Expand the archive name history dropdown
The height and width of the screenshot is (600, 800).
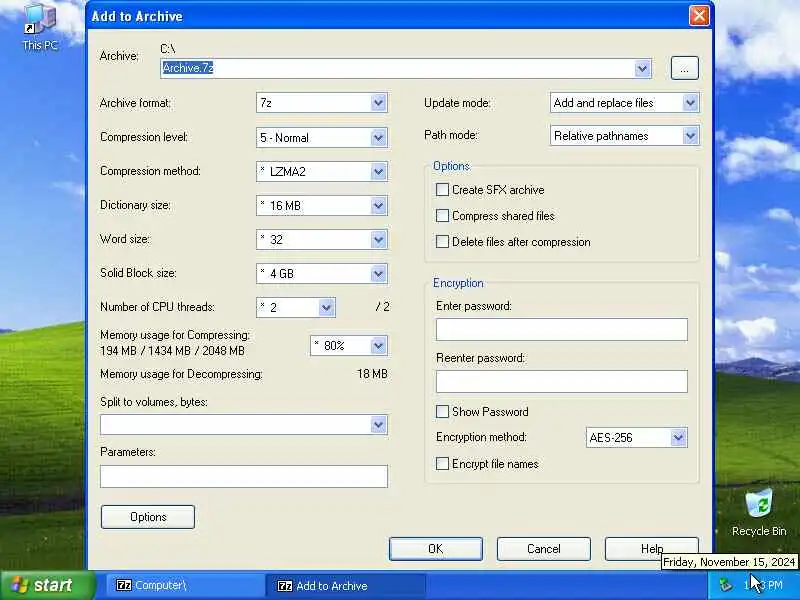click(x=643, y=68)
